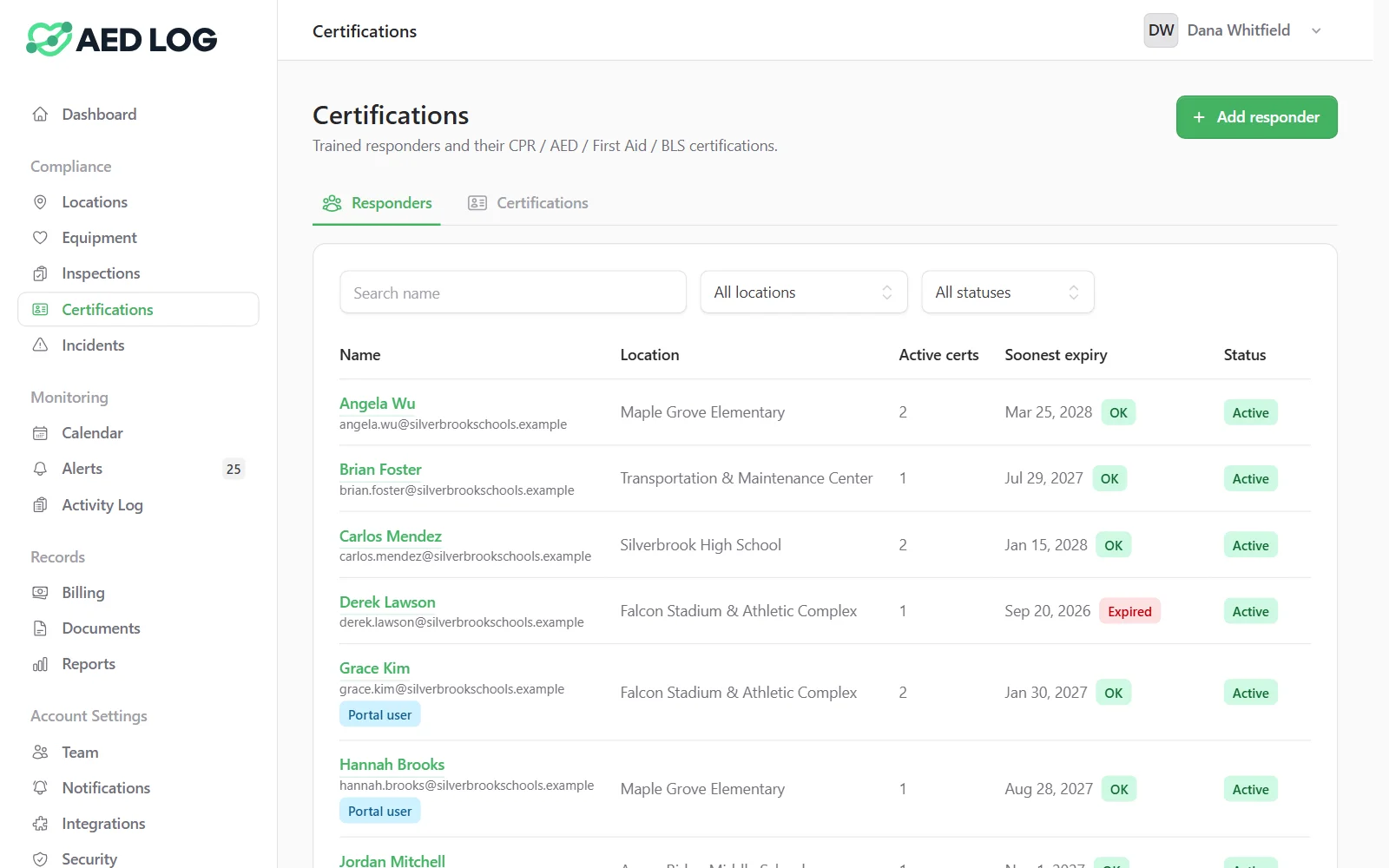Click the Mar 25, 2028 expiry date
The height and width of the screenshot is (868, 1389).
click(1049, 412)
